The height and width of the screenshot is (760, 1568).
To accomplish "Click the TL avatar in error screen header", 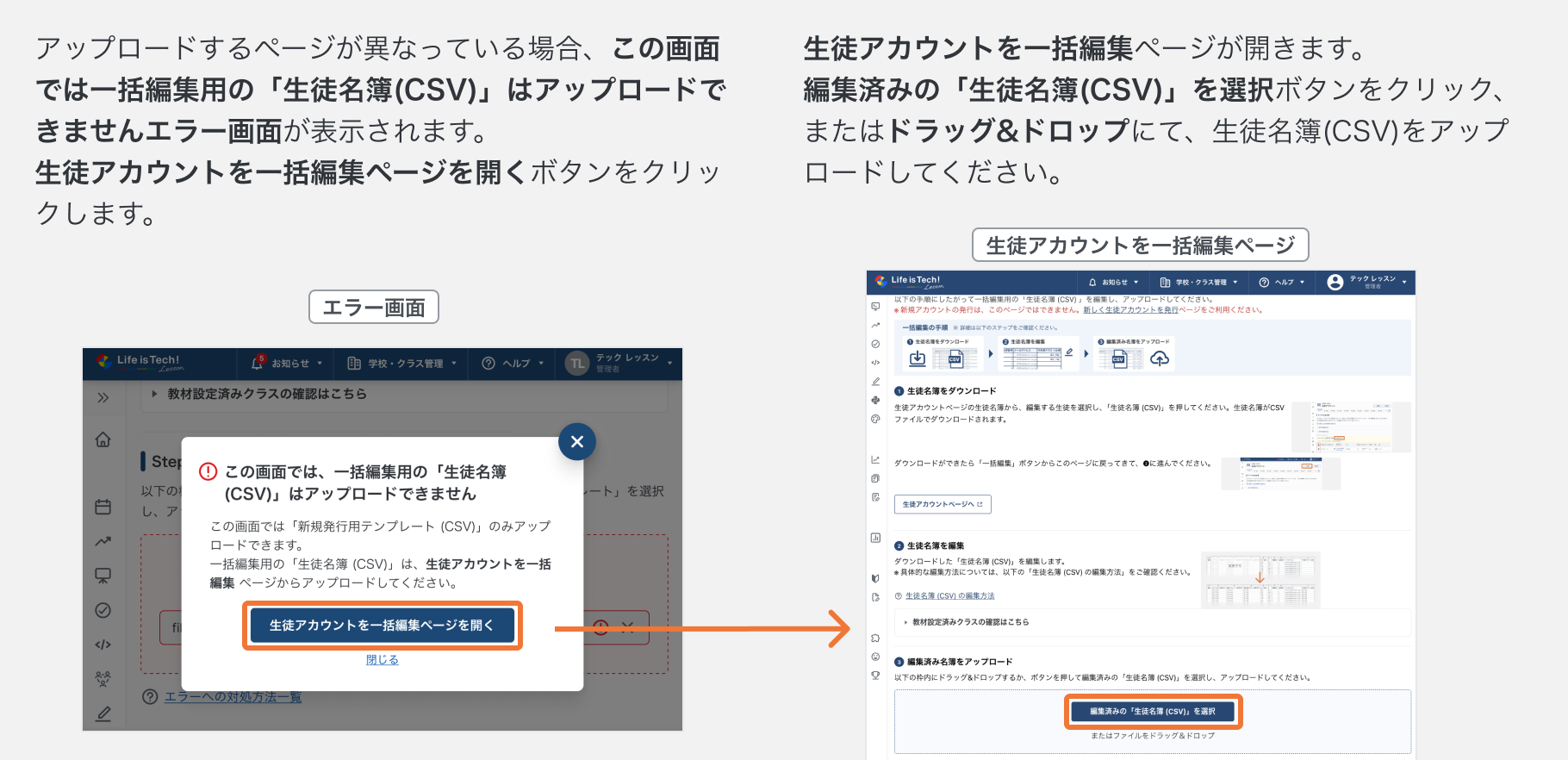I will click(577, 364).
